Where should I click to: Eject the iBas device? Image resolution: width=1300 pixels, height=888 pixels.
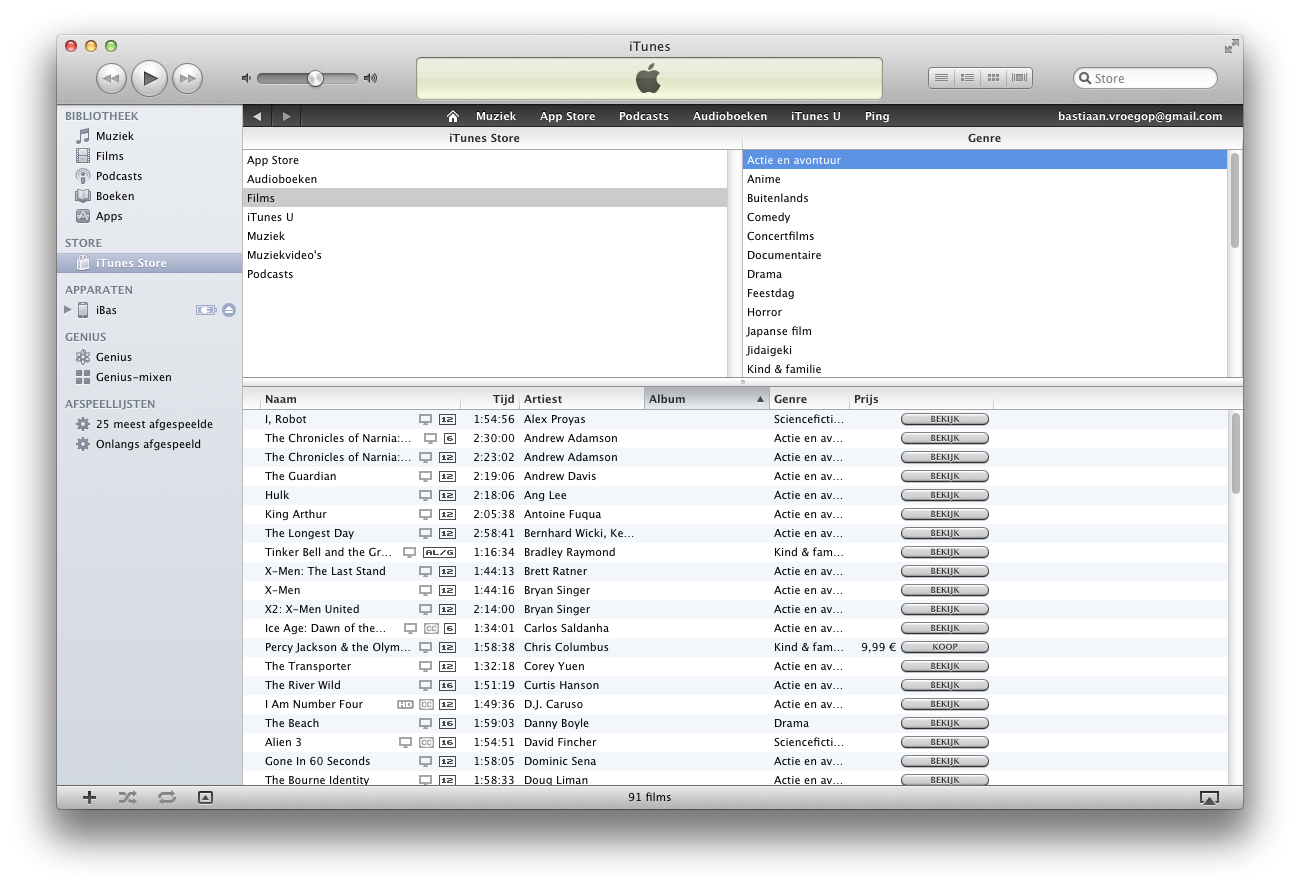(x=229, y=310)
